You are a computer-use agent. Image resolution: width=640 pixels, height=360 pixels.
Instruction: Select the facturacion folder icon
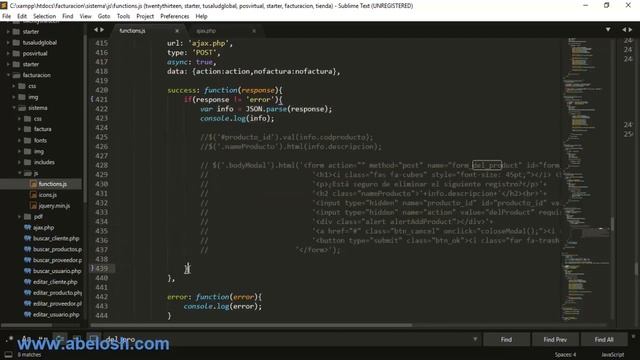(16, 75)
